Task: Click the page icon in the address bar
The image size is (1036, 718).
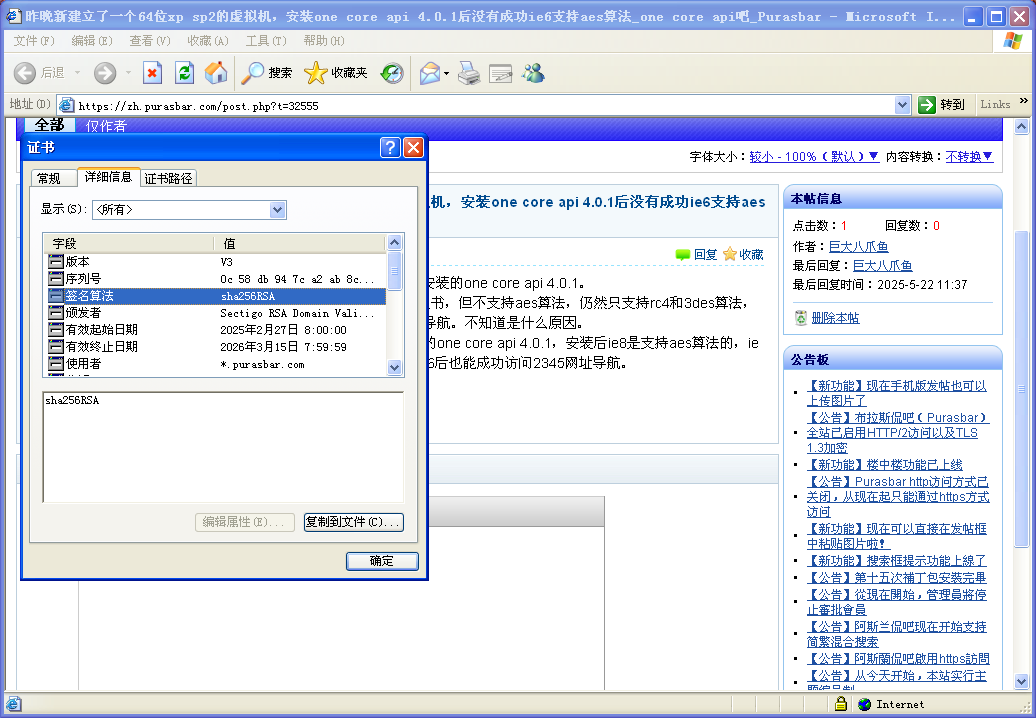Action: click(x=67, y=105)
